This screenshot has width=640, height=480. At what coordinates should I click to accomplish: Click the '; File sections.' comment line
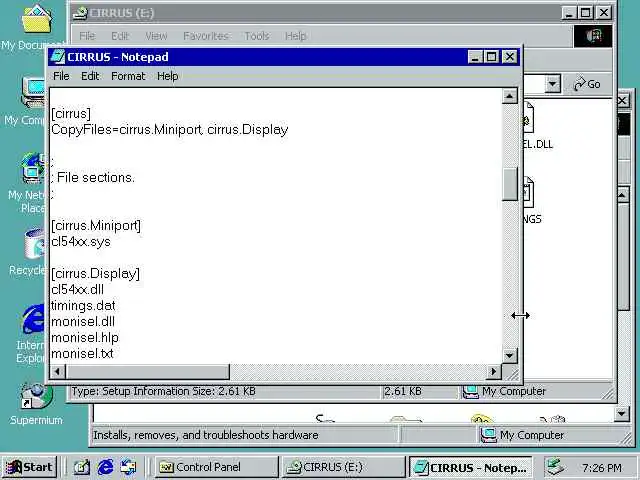(x=93, y=178)
